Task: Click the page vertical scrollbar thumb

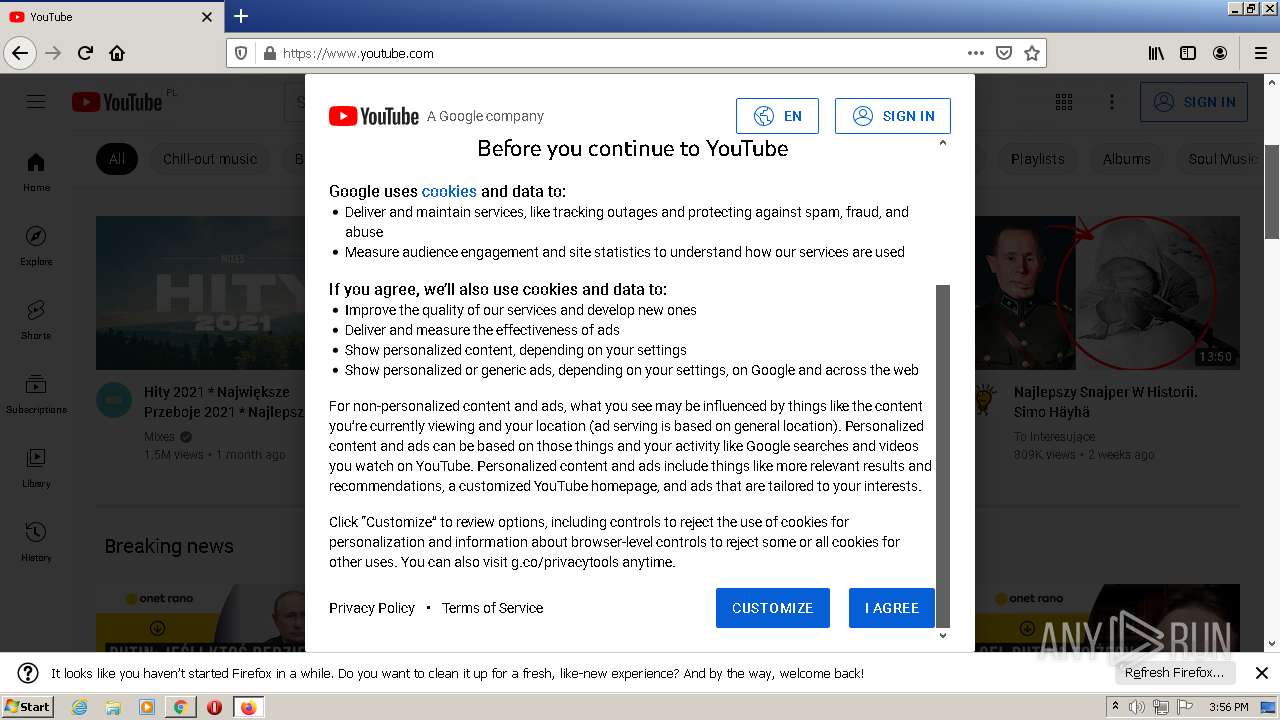Action: coord(1272,192)
